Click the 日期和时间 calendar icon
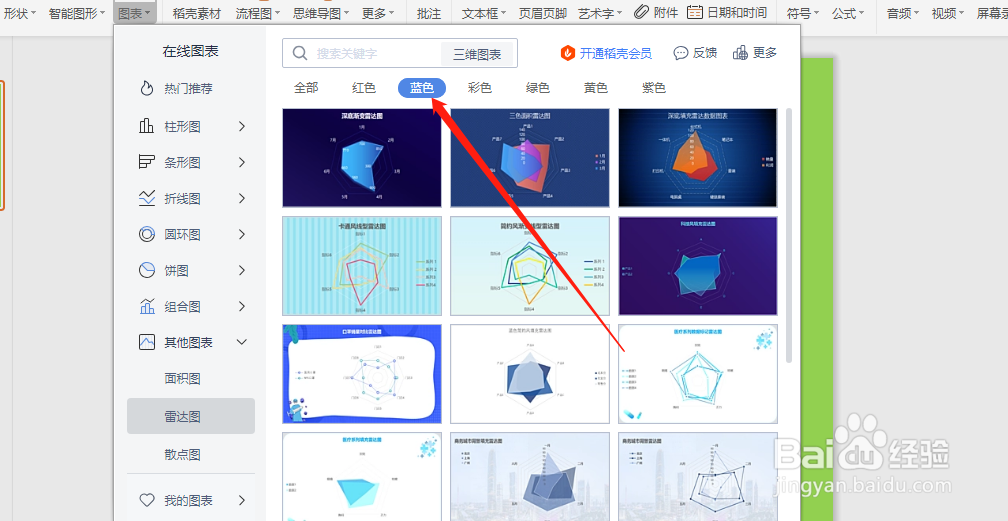1008x521 pixels. [x=694, y=12]
